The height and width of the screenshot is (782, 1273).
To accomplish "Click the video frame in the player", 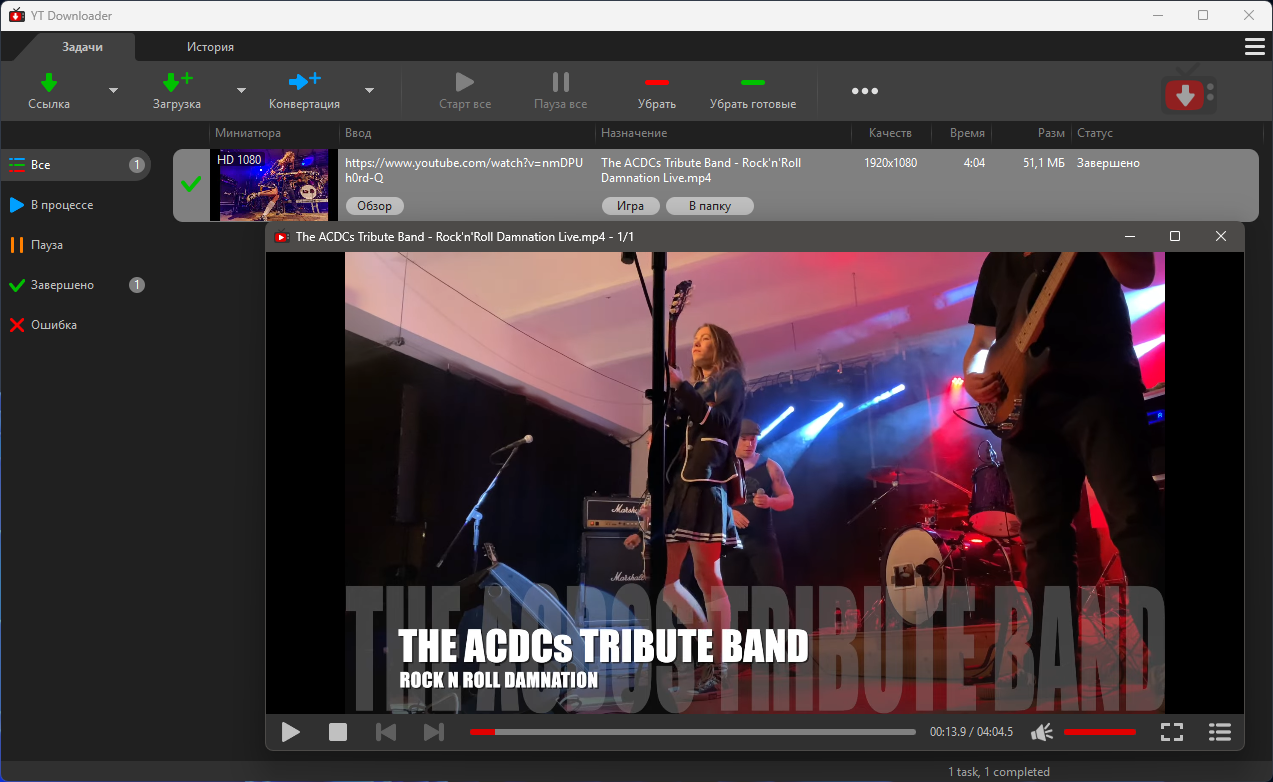I will coord(755,483).
